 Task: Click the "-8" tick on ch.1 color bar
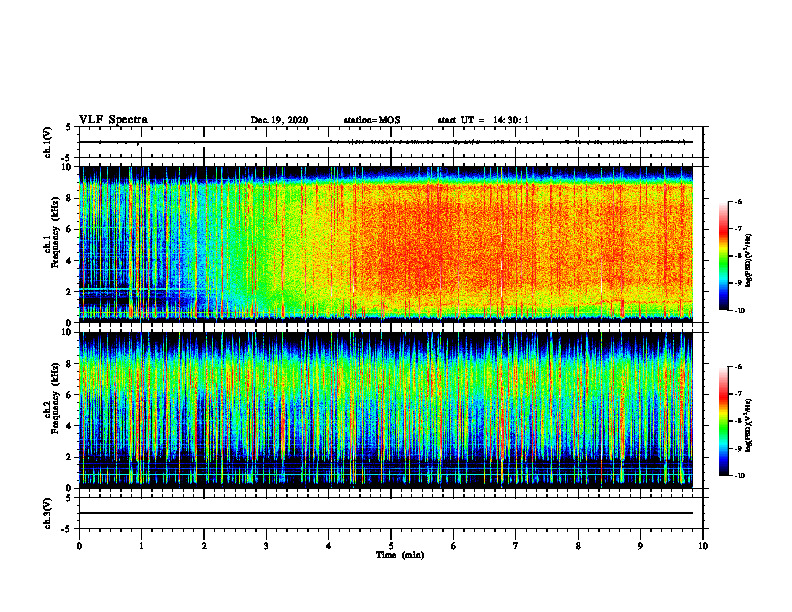[x=738, y=257]
